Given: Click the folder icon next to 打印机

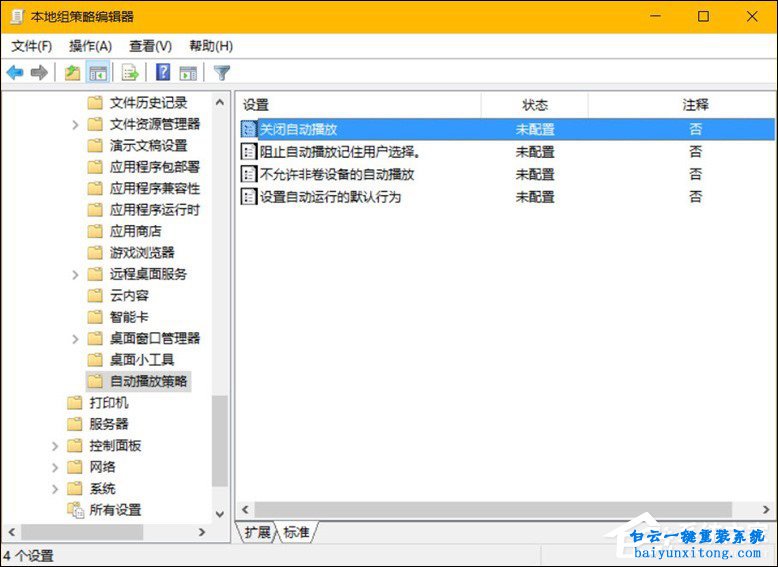Looking at the screenshot, I should (74, 402).
